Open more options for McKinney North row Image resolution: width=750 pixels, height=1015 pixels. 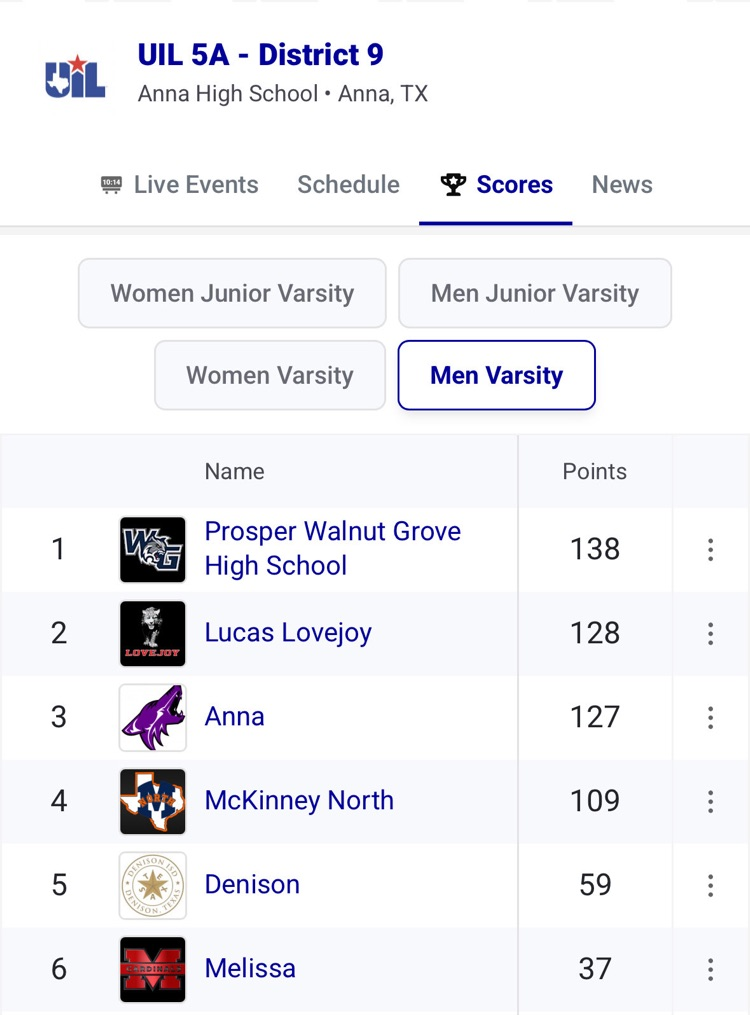coord(710,801)
